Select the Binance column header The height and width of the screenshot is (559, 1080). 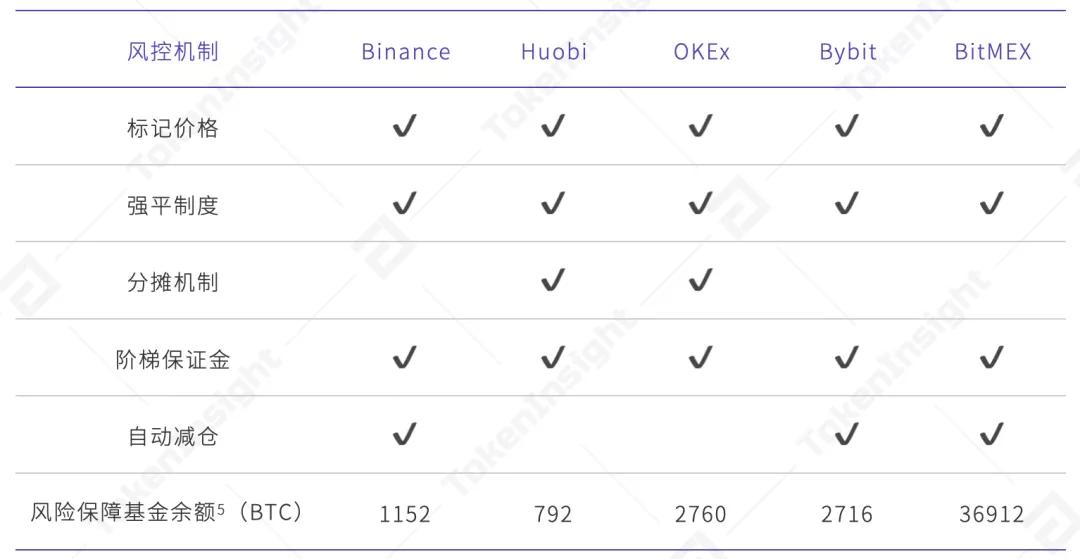(406, 52)
